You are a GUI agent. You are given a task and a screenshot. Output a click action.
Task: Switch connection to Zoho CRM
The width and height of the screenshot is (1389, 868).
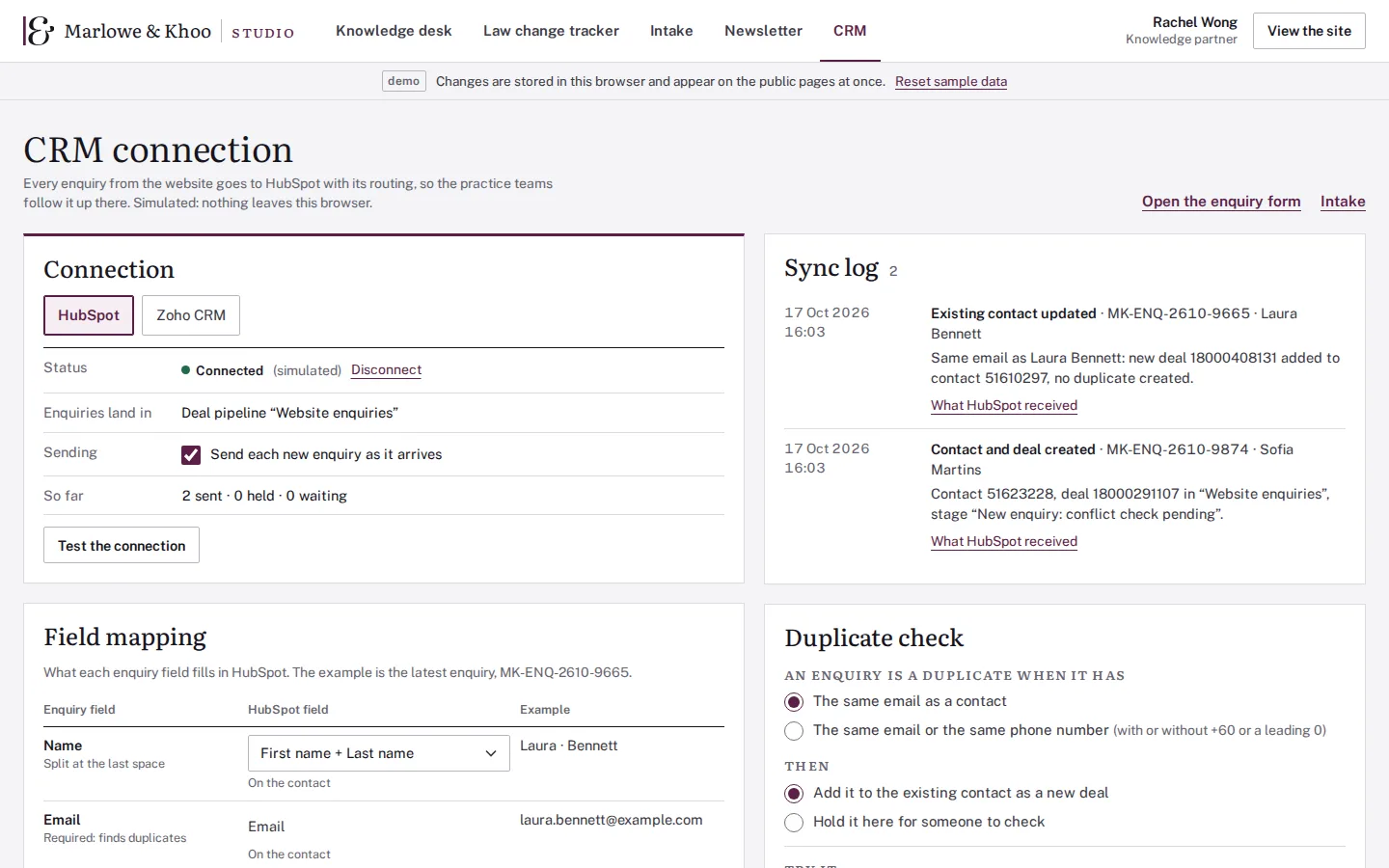191,315
